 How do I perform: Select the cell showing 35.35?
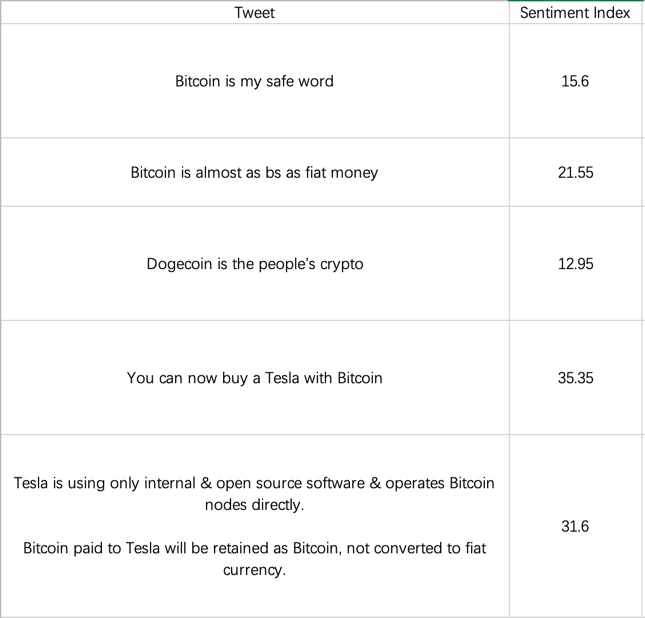coord(575,377)
